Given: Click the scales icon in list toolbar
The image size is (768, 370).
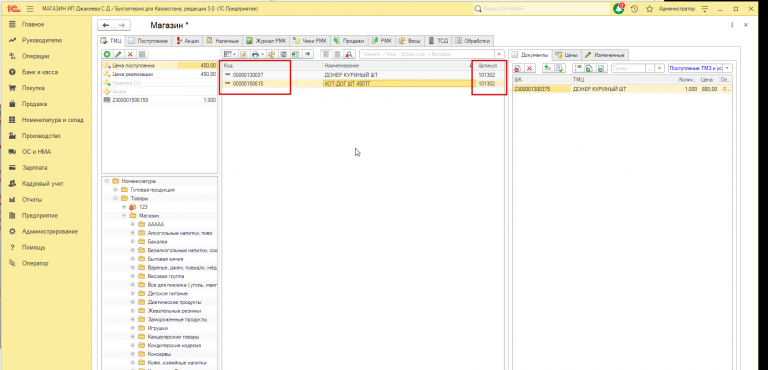Looking at the screenshot, I should point(271,54).
